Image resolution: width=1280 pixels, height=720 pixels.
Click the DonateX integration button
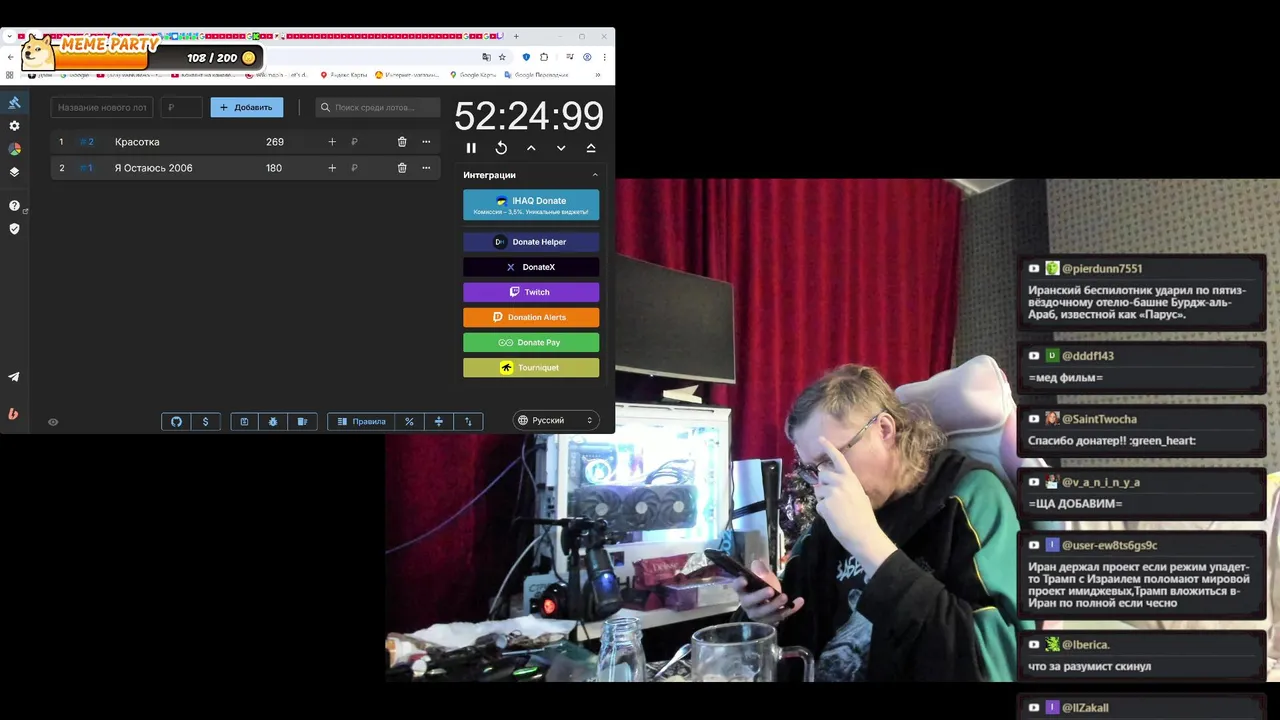click(531, 267)
